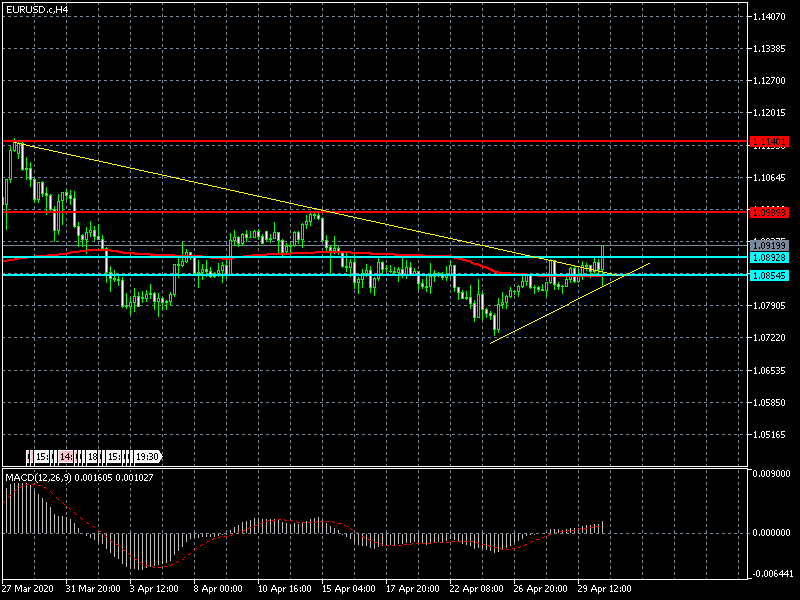
Task: Select the 19:30 news event marker
Action: (x=147, y=457)
